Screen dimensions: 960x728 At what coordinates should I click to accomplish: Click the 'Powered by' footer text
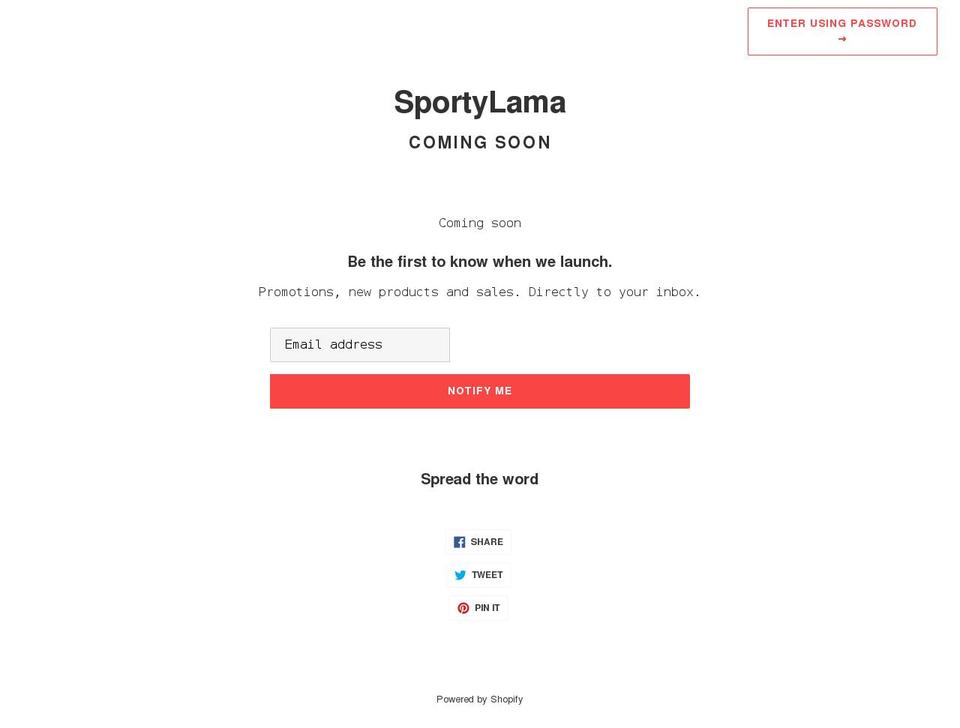(x=461, y=699)
